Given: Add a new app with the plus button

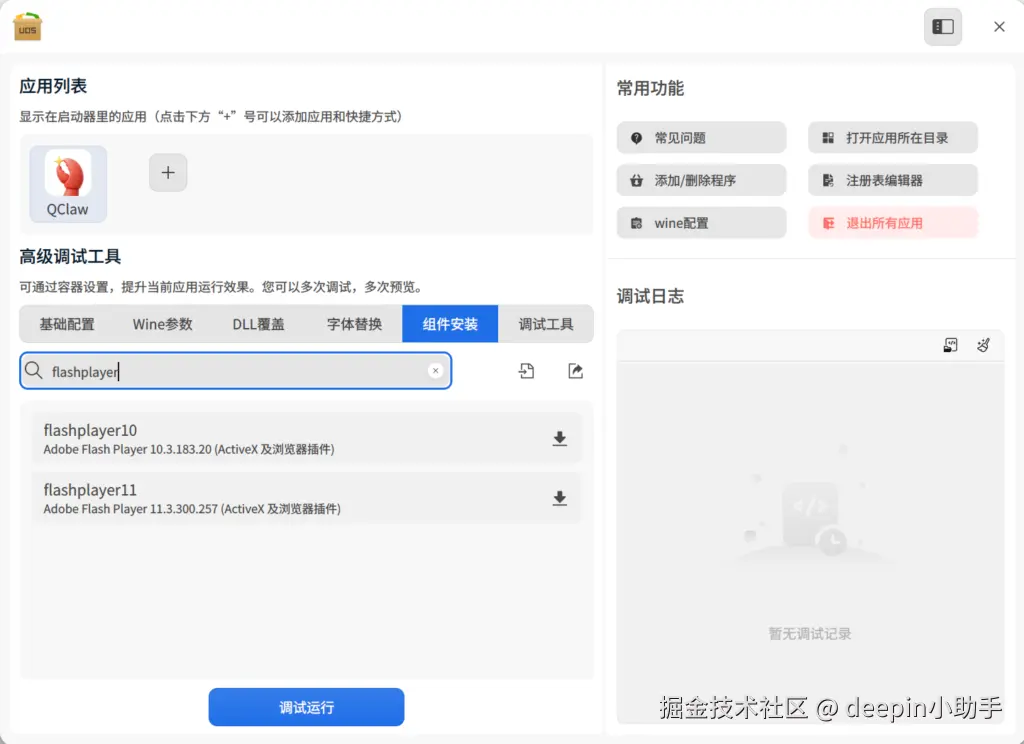Looking at the screenshot, I should pyautogui.click(x=168, y=172).
